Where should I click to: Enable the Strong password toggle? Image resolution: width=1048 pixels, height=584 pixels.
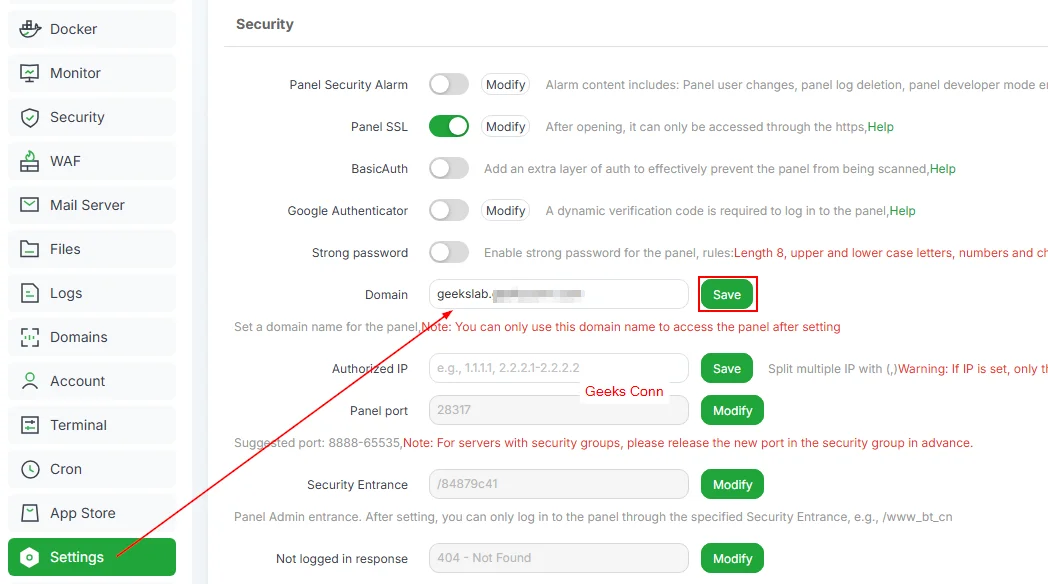click(x=448, y=252)
